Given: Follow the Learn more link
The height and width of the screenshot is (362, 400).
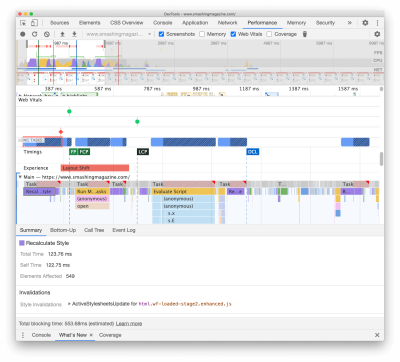Looking at the screenshot, I should pos(129,324).
